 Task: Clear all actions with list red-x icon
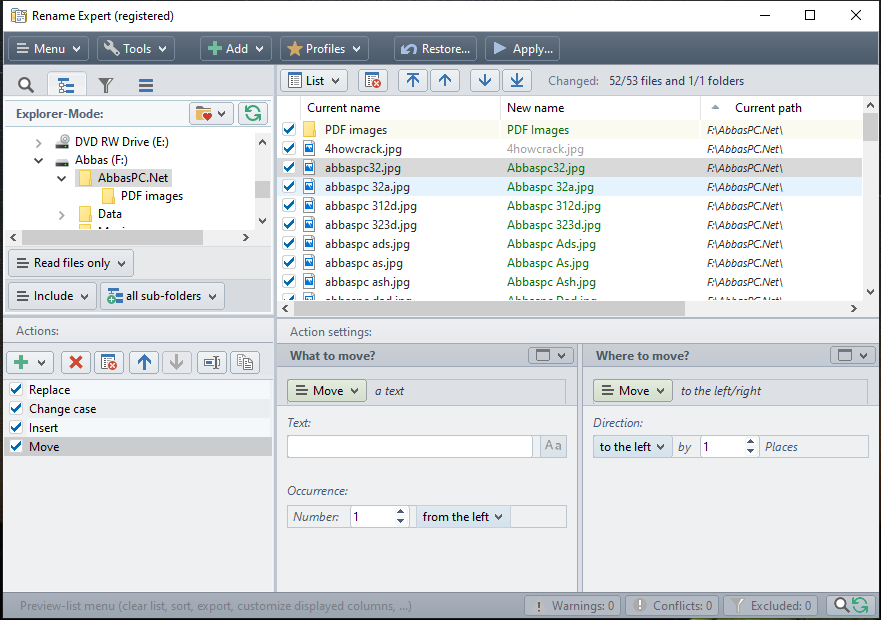click(x=109, y=363)
